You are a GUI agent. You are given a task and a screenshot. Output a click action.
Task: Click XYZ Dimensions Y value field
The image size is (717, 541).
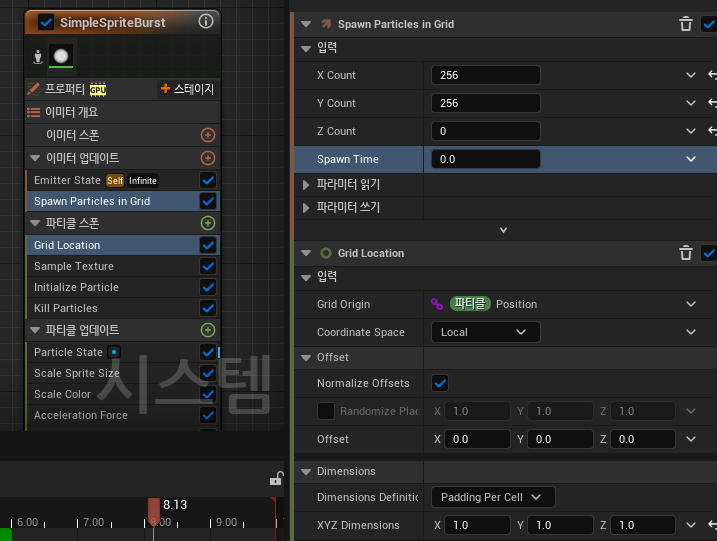(560, 525)
